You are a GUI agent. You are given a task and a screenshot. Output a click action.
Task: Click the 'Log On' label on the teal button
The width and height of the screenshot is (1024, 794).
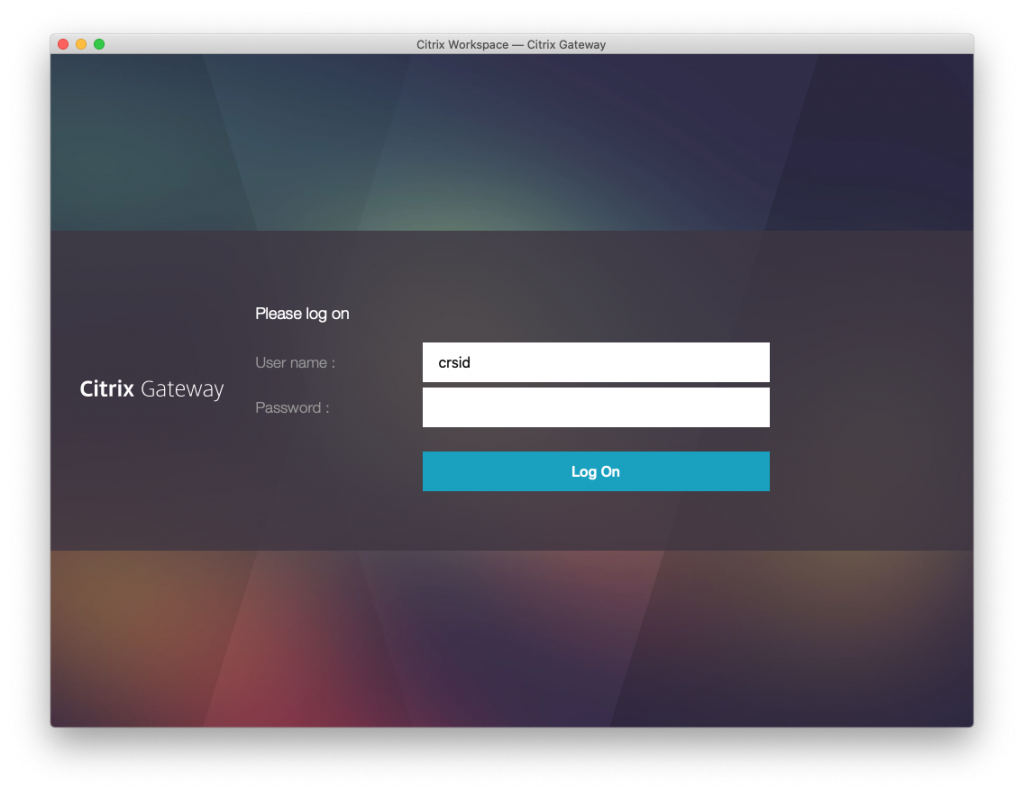point(596,471)
